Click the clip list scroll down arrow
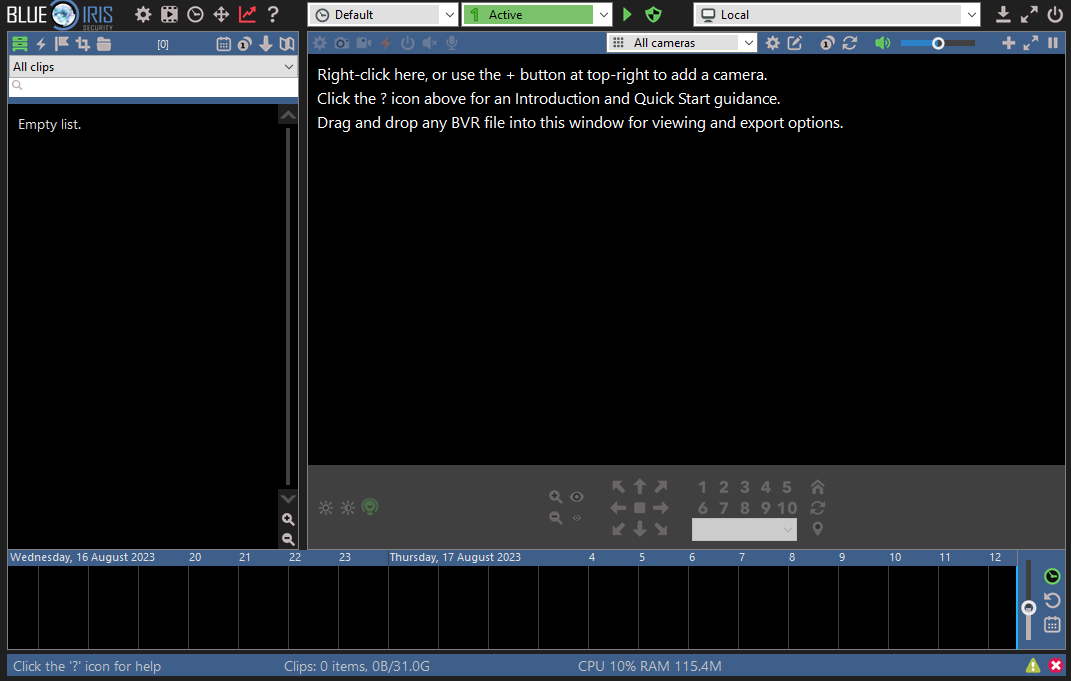 pos(288,499)
